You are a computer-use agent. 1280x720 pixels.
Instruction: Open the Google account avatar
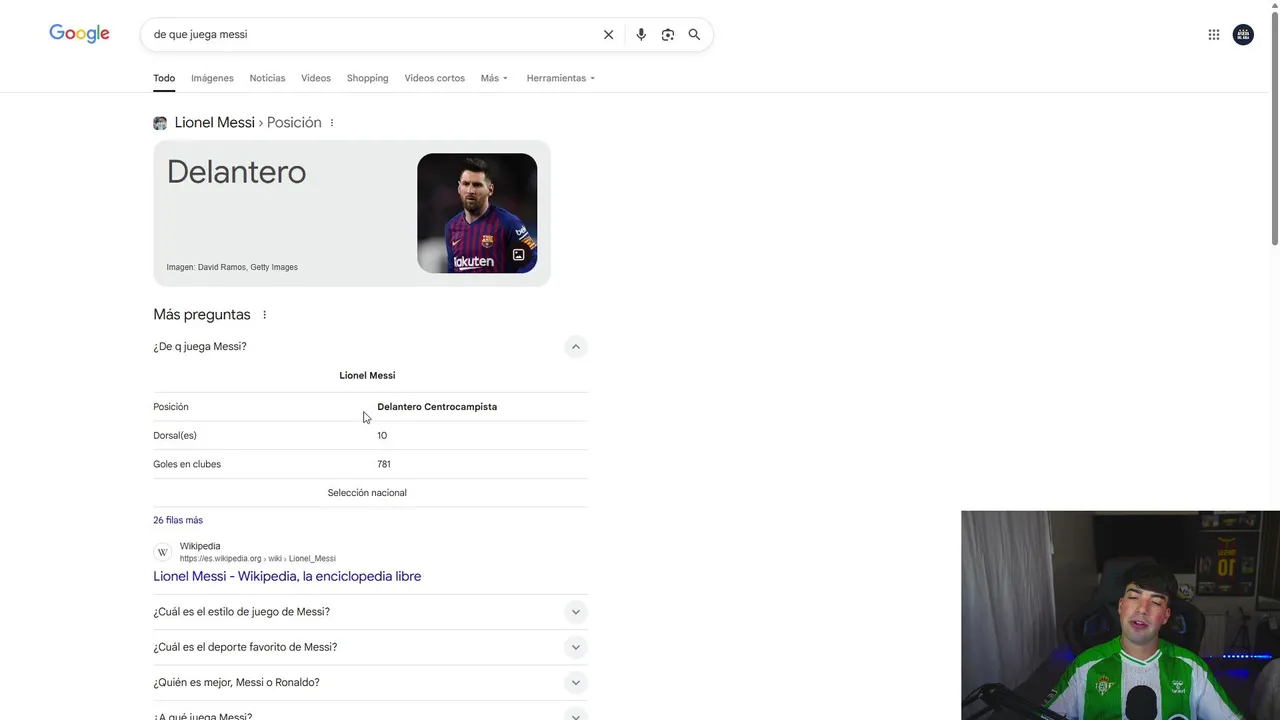pos(1243,34)
